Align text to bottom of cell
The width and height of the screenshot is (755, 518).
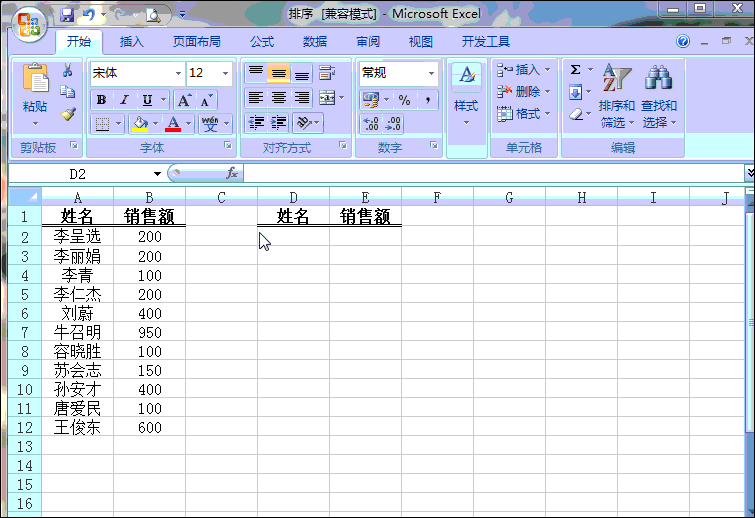tap(301, 73)
